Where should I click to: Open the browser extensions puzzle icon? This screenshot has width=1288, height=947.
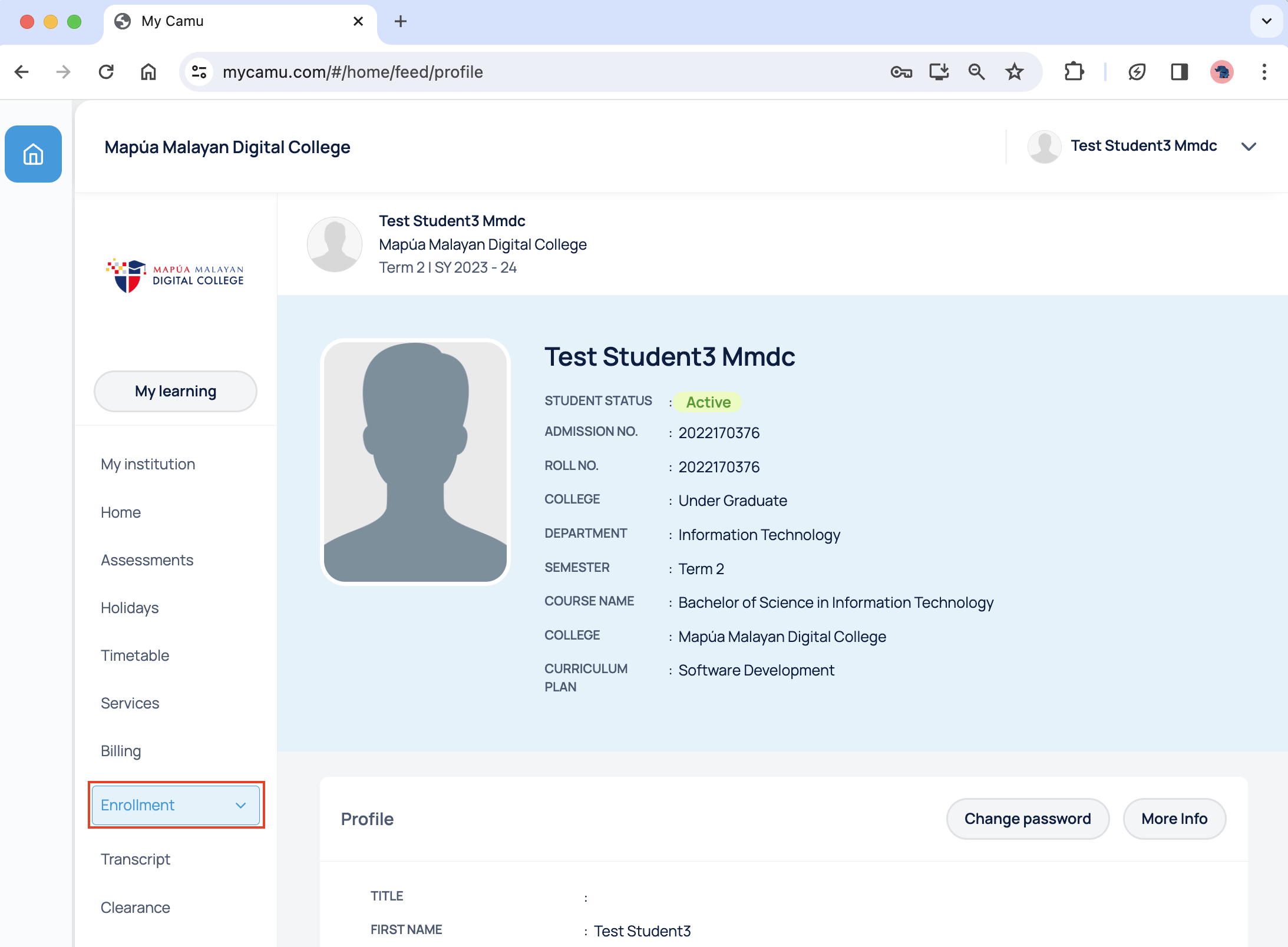[x=1074, y=72]
